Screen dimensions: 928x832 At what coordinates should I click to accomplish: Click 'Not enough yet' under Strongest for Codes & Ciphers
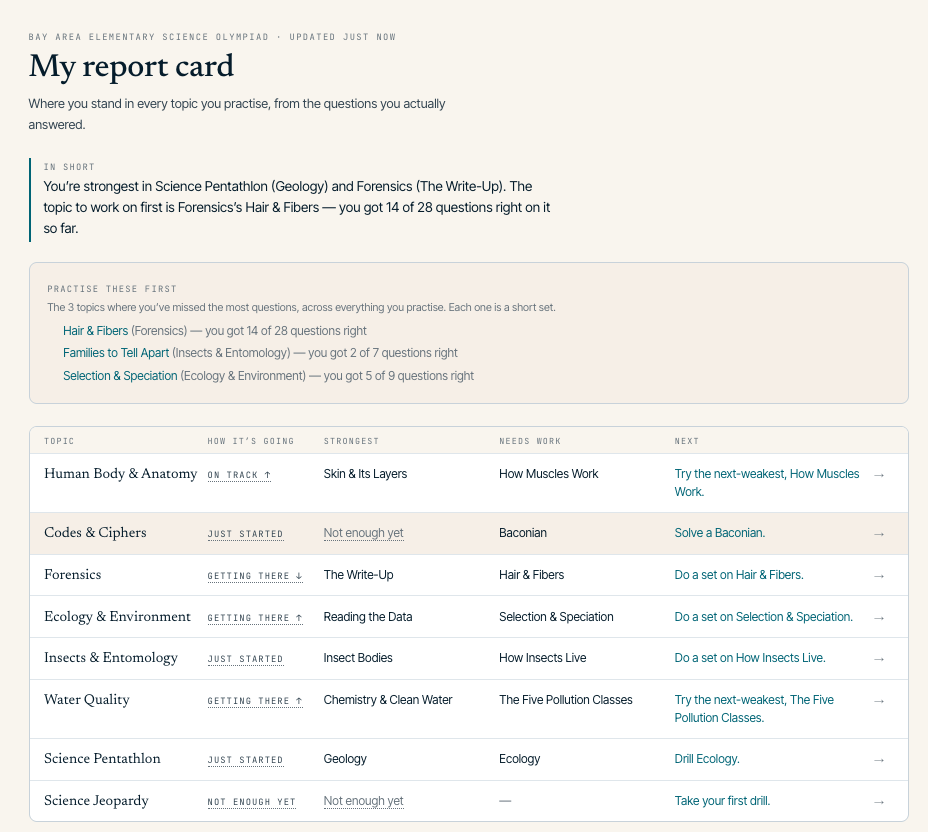click(363, 533)
